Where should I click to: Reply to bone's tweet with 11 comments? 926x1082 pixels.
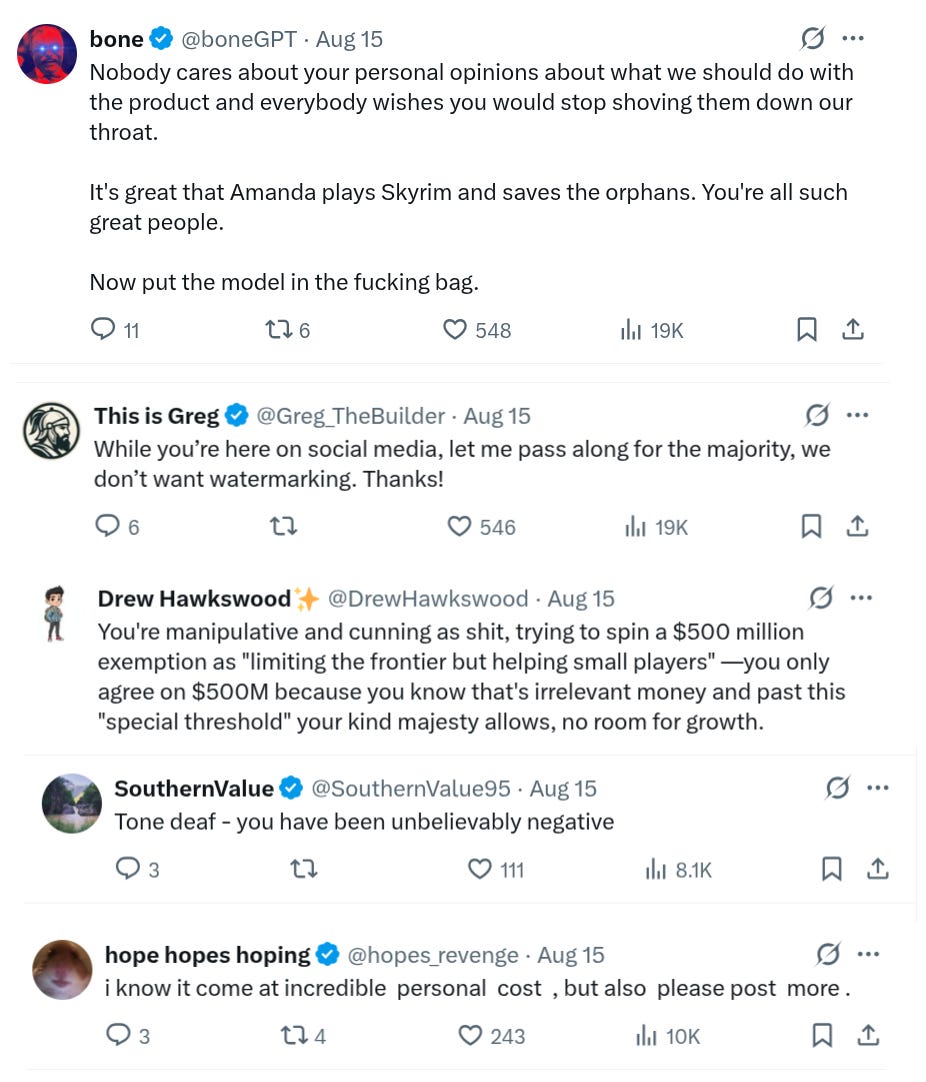pos(115,330)
